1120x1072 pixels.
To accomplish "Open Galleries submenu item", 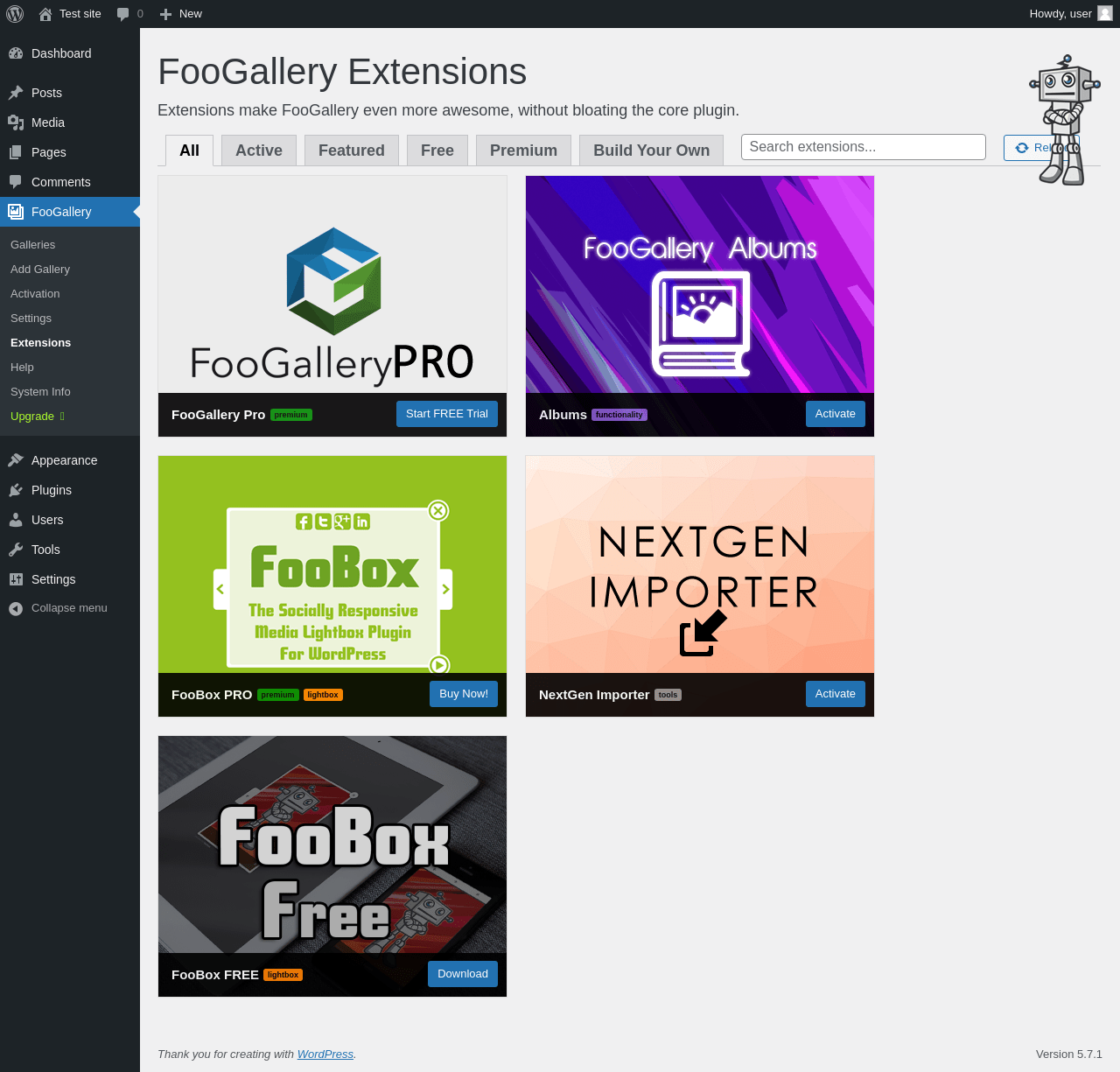I will pyautogui.click(x=33, y=245).
